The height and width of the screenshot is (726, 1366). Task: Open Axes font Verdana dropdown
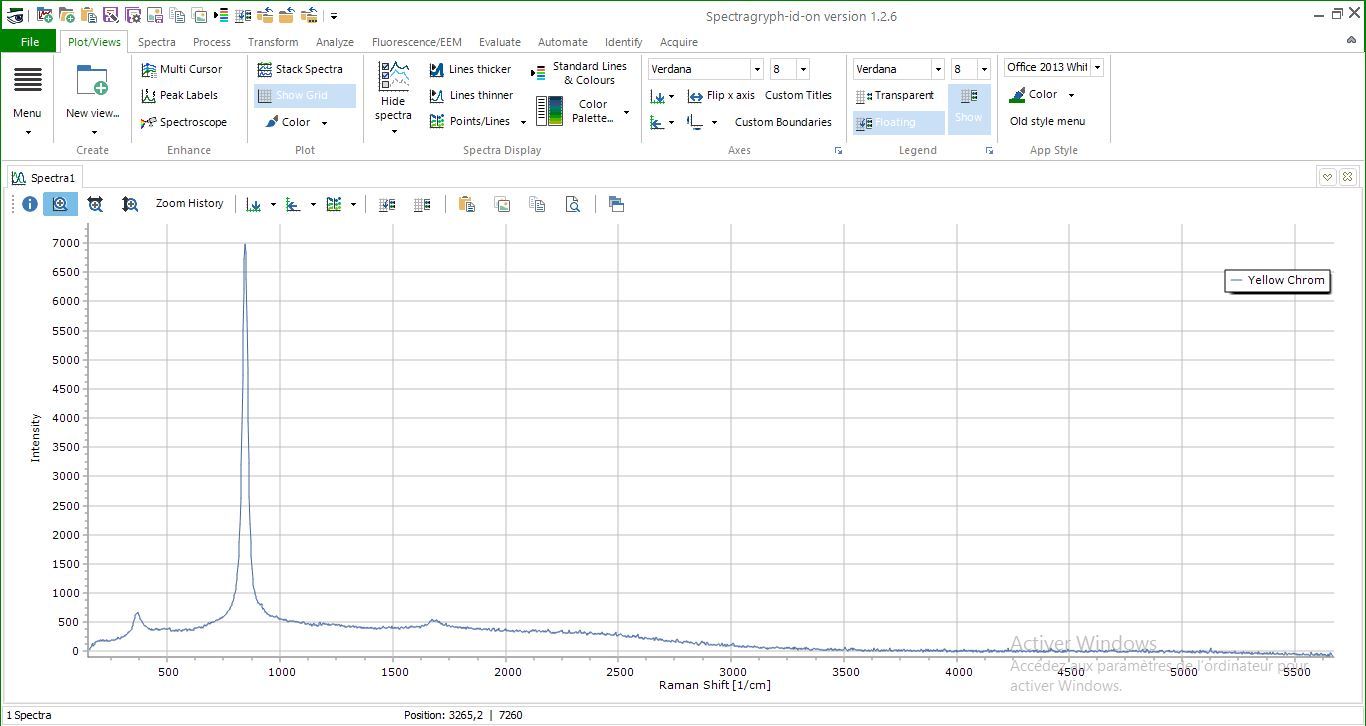coord(757,69)
